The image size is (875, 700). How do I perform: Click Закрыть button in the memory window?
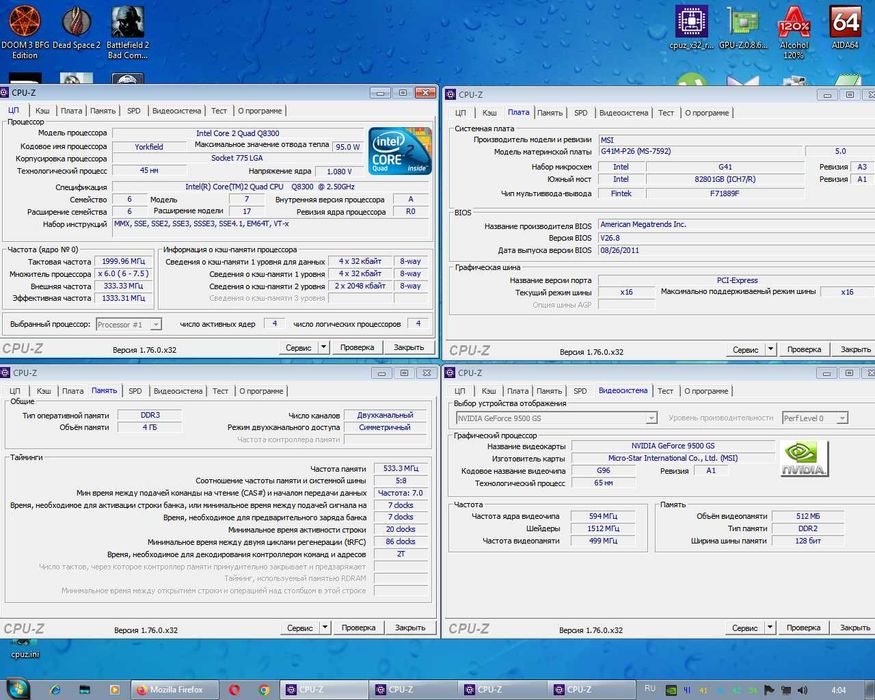click(410, 627)
